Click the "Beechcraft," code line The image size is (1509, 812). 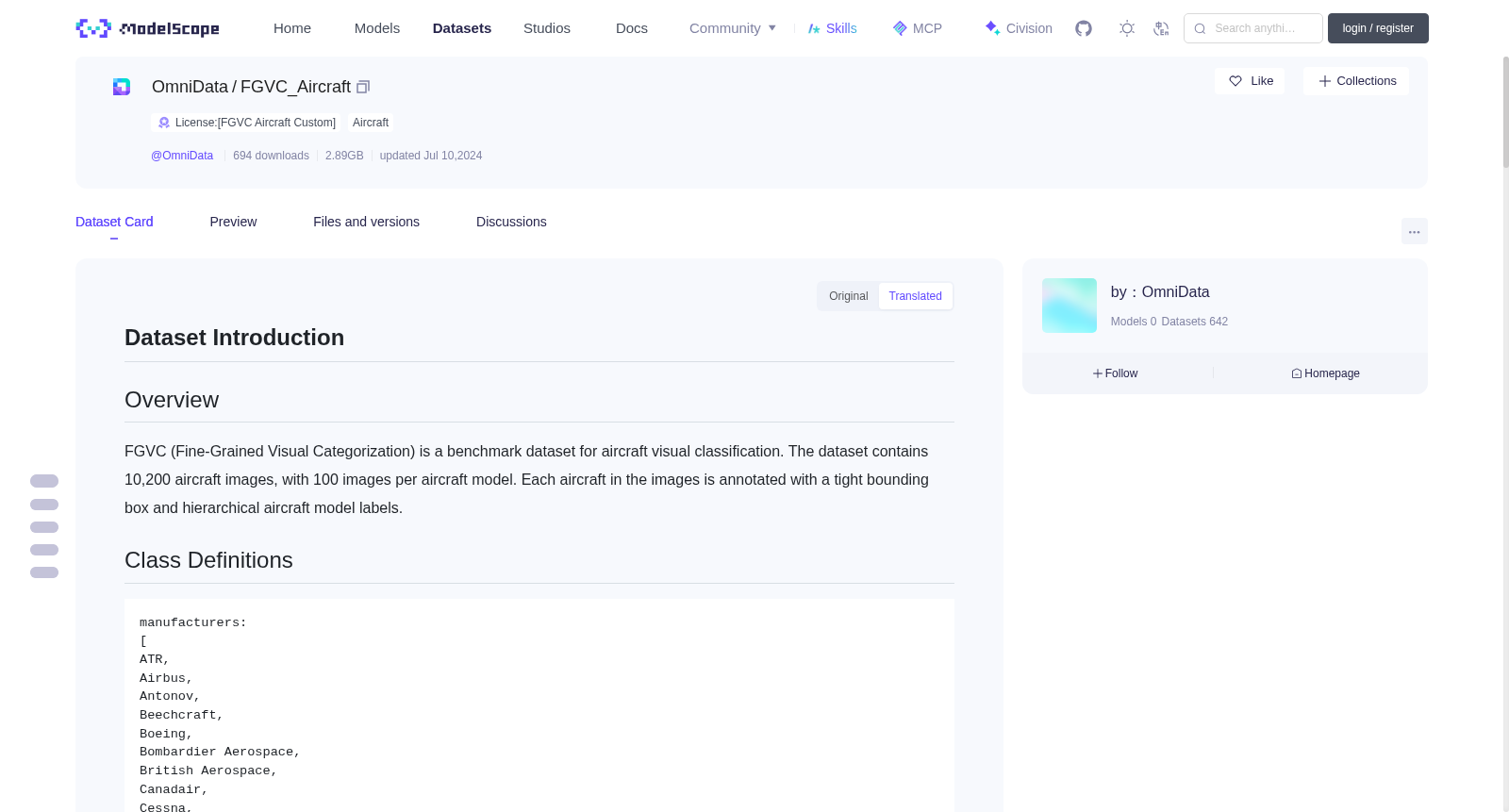point(182,715)
